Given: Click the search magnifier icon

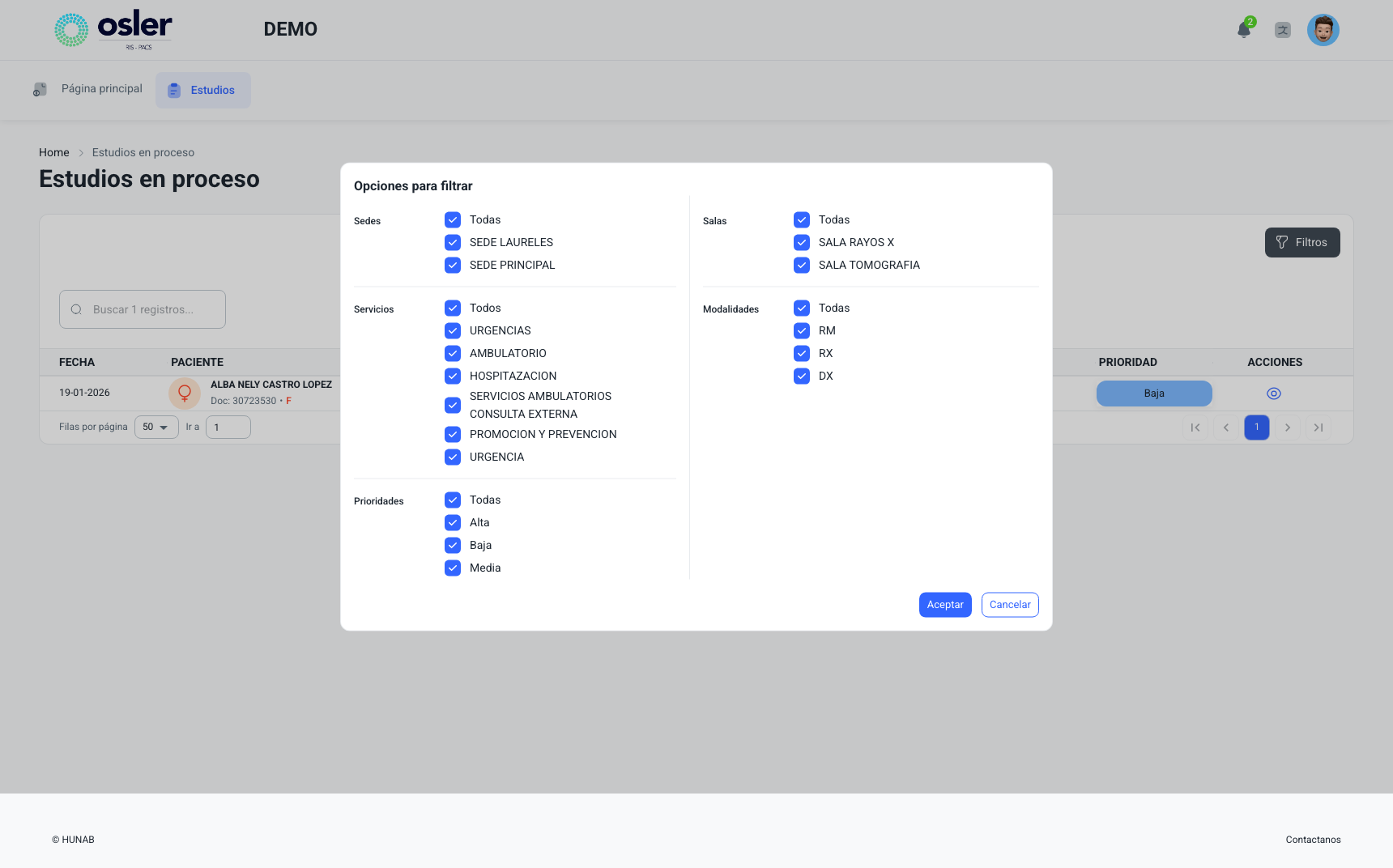Looking at the screenshot, I should (76, 309).
